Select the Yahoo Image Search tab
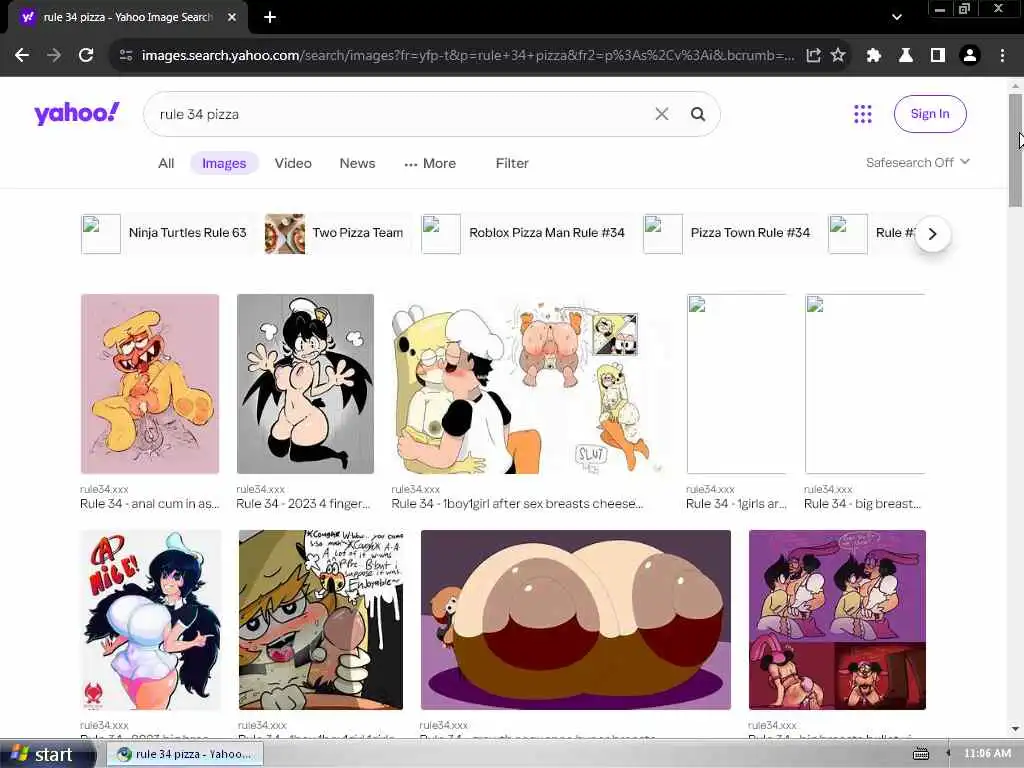The height and width of the screenshot is (768, 1024). (x=127, y=18)
